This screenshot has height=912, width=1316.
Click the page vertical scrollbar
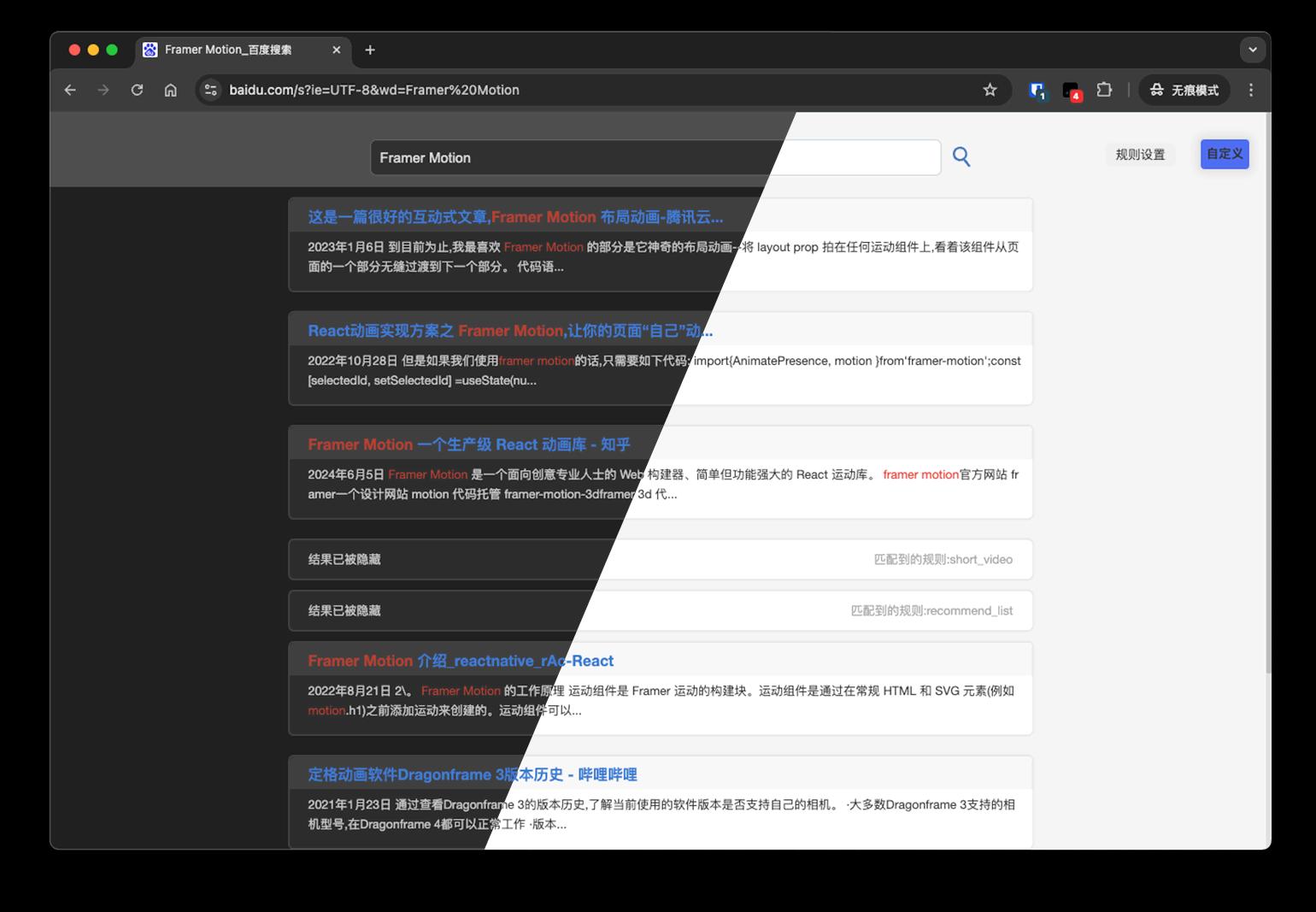pyautogui.click(x=1267, y=393)
